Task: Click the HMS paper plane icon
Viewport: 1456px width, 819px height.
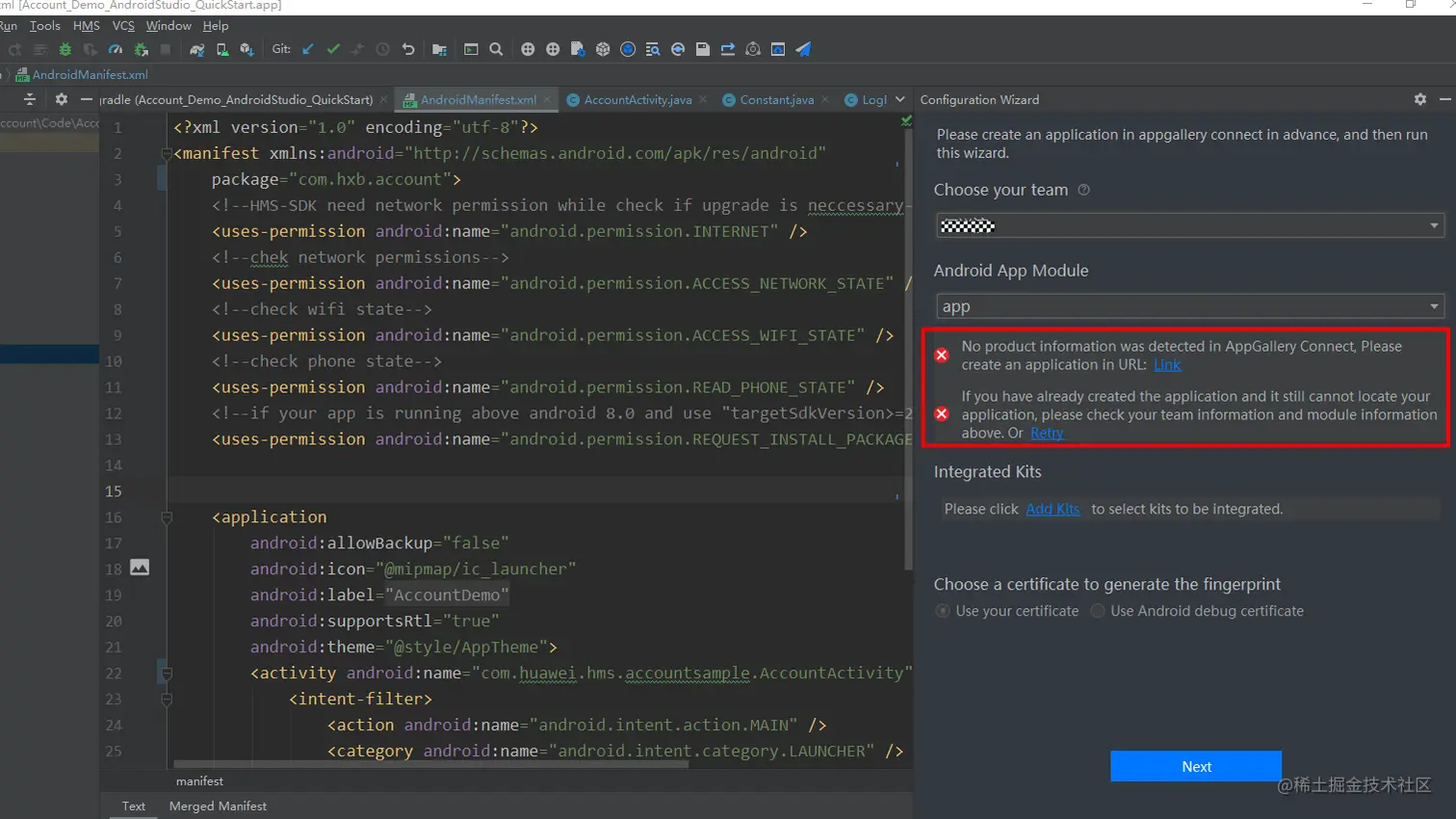Action: coord(803,49)
